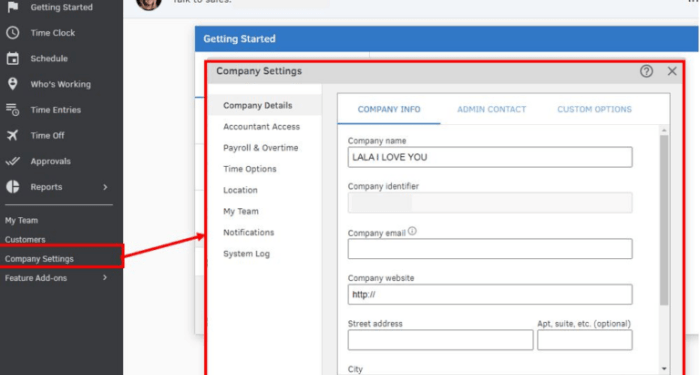Click the dialog scrollbar up arrow
The image size is (700, 375).
point(664,130)
